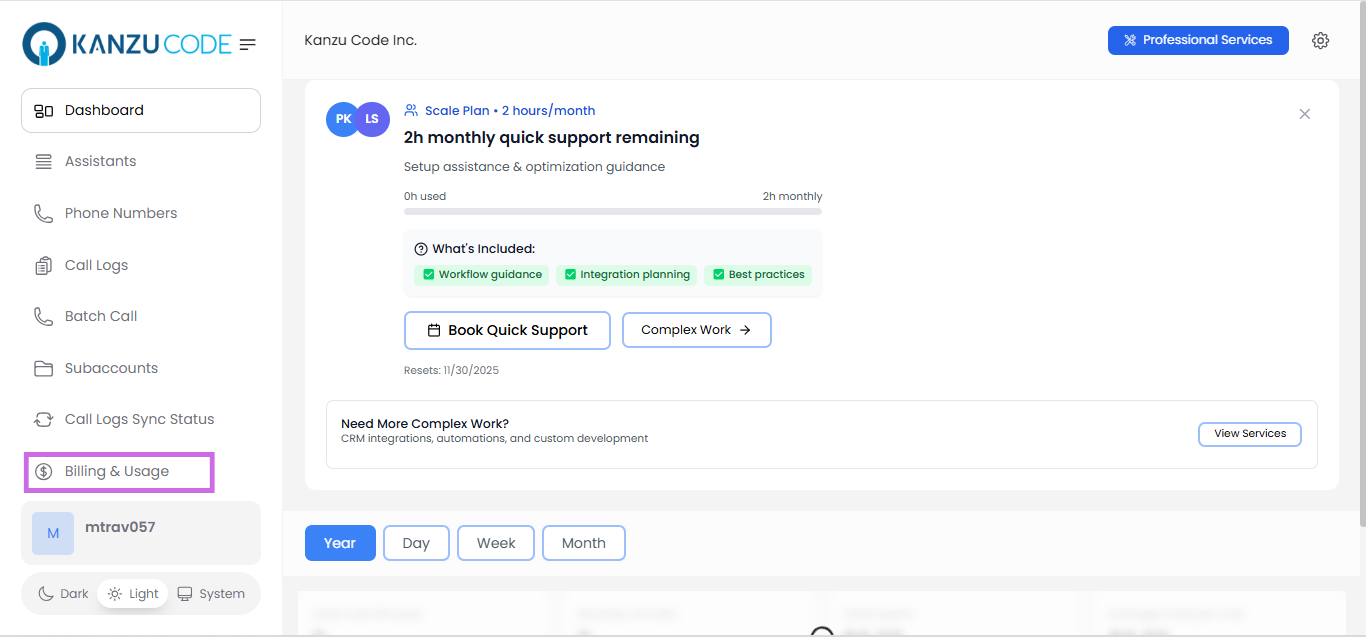Click the Complex Work button
1366x637 pixels.
tap(697, 330)
